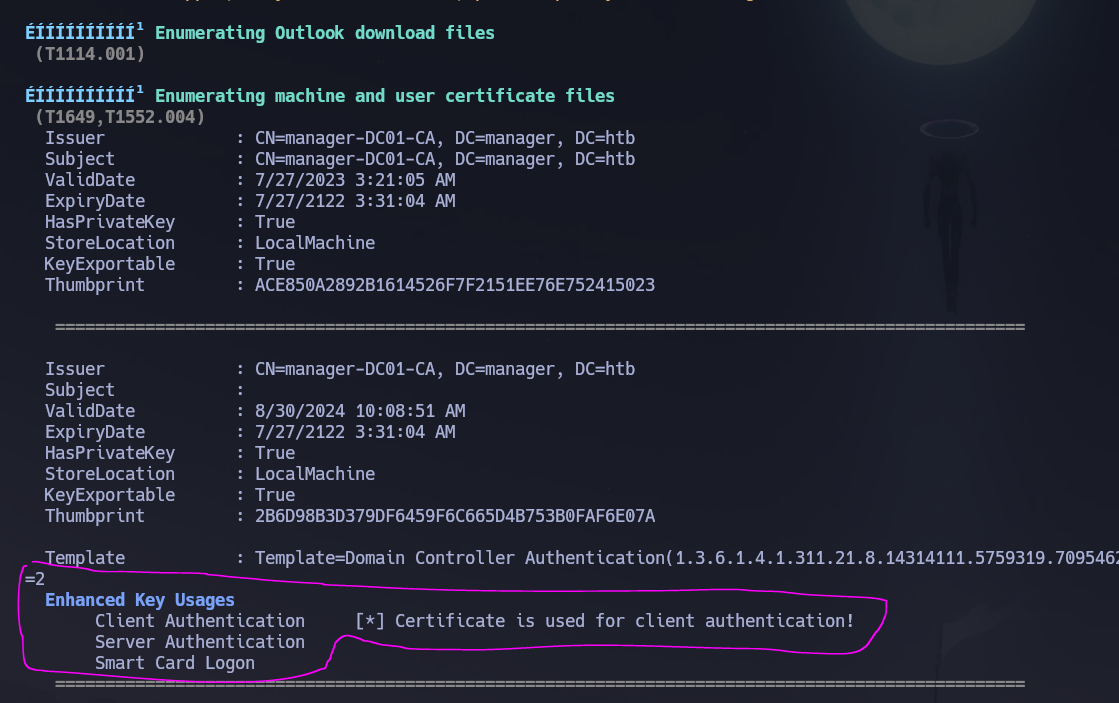Screen dimensions: 1119x703
Task: Click the 'Smart Card Logon' key usage entry
Action: click(174, 662)
